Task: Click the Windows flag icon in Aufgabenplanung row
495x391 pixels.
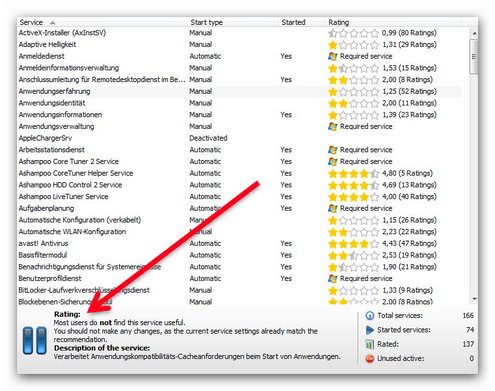Action: [332, 209]
